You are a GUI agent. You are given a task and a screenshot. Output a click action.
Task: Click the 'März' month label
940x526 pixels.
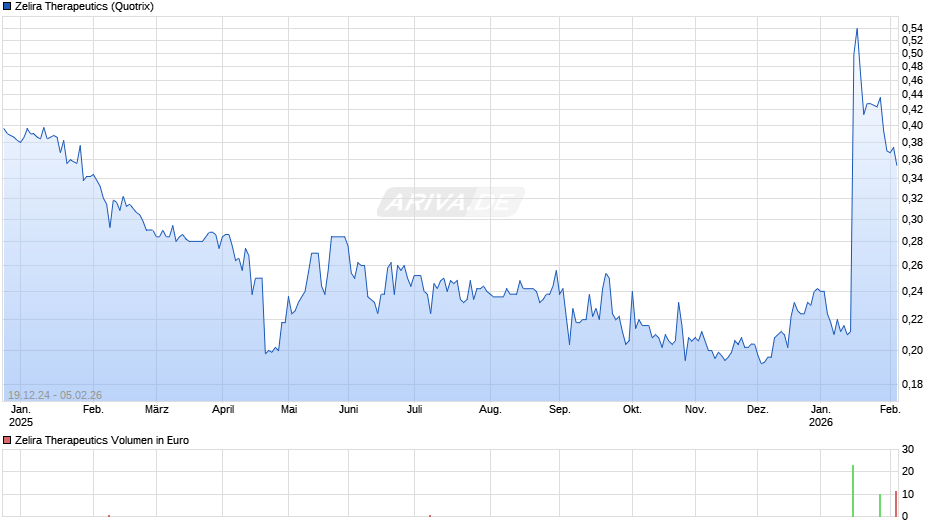coord(157,410)
